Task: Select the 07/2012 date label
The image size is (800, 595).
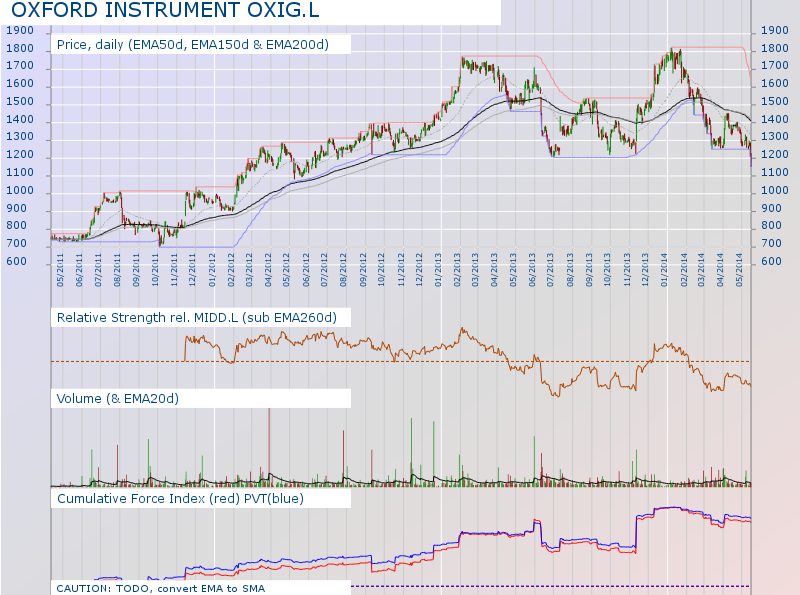Action: (324, 270)
